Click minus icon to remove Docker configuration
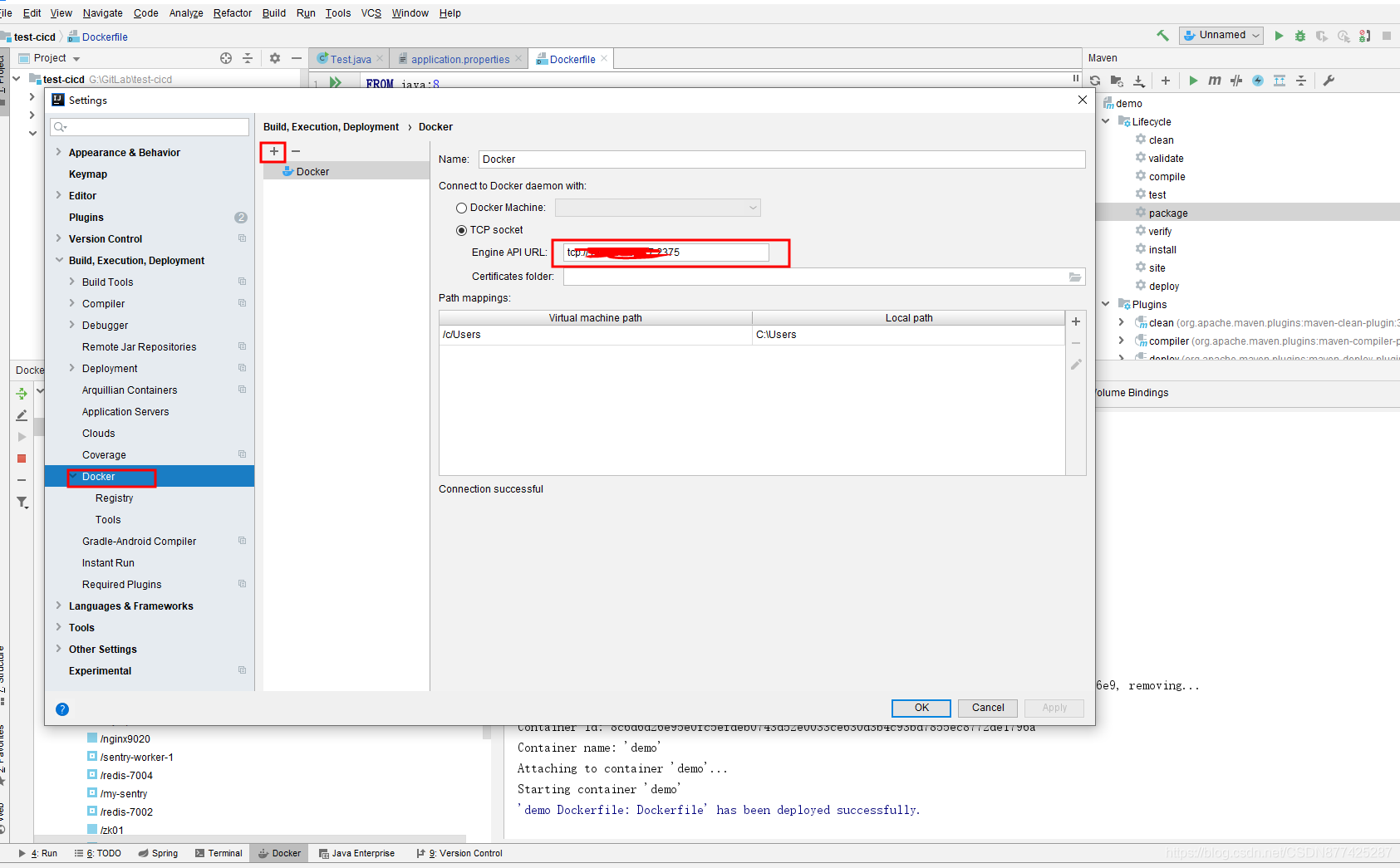This screenshot has height=868, width=1400. (x=296, y=151)
